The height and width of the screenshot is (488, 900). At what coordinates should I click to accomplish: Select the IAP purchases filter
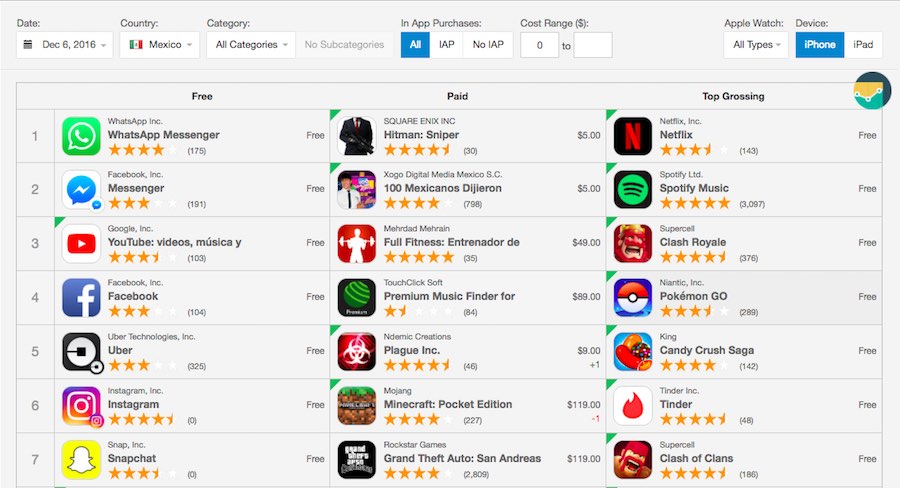447,45
